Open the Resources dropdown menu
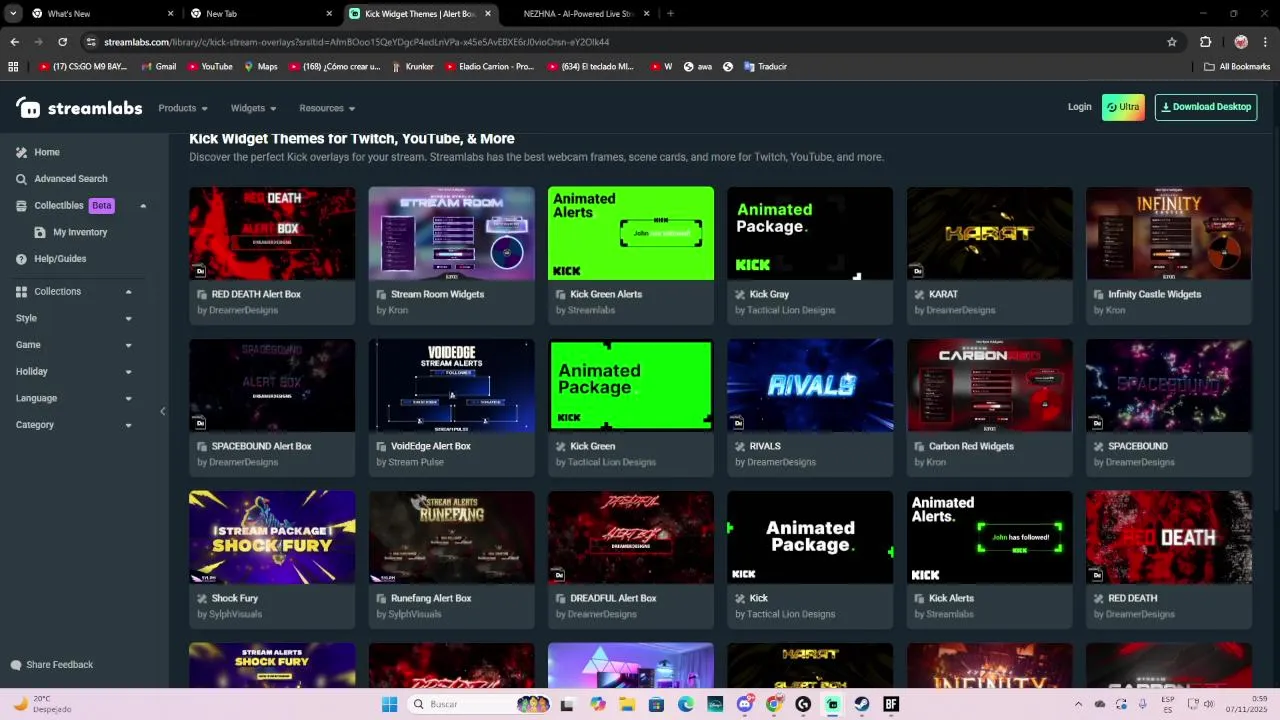The width and height of the screenshot is (1280, 720). click(x=327, y=108)
